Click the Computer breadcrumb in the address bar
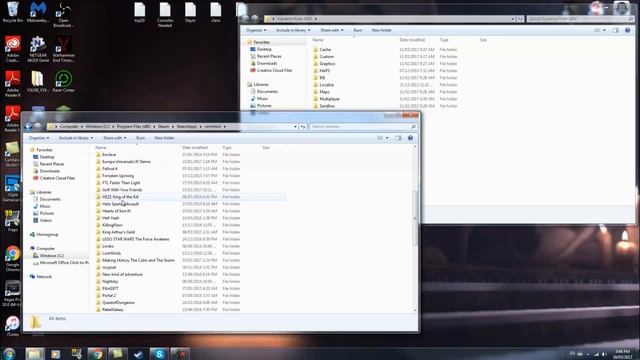Image resolution: width=640 pixels, height=360 pixels. pos(69,127)
